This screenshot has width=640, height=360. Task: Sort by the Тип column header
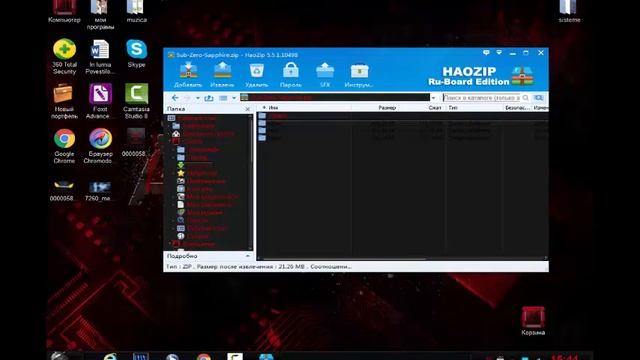453,108
